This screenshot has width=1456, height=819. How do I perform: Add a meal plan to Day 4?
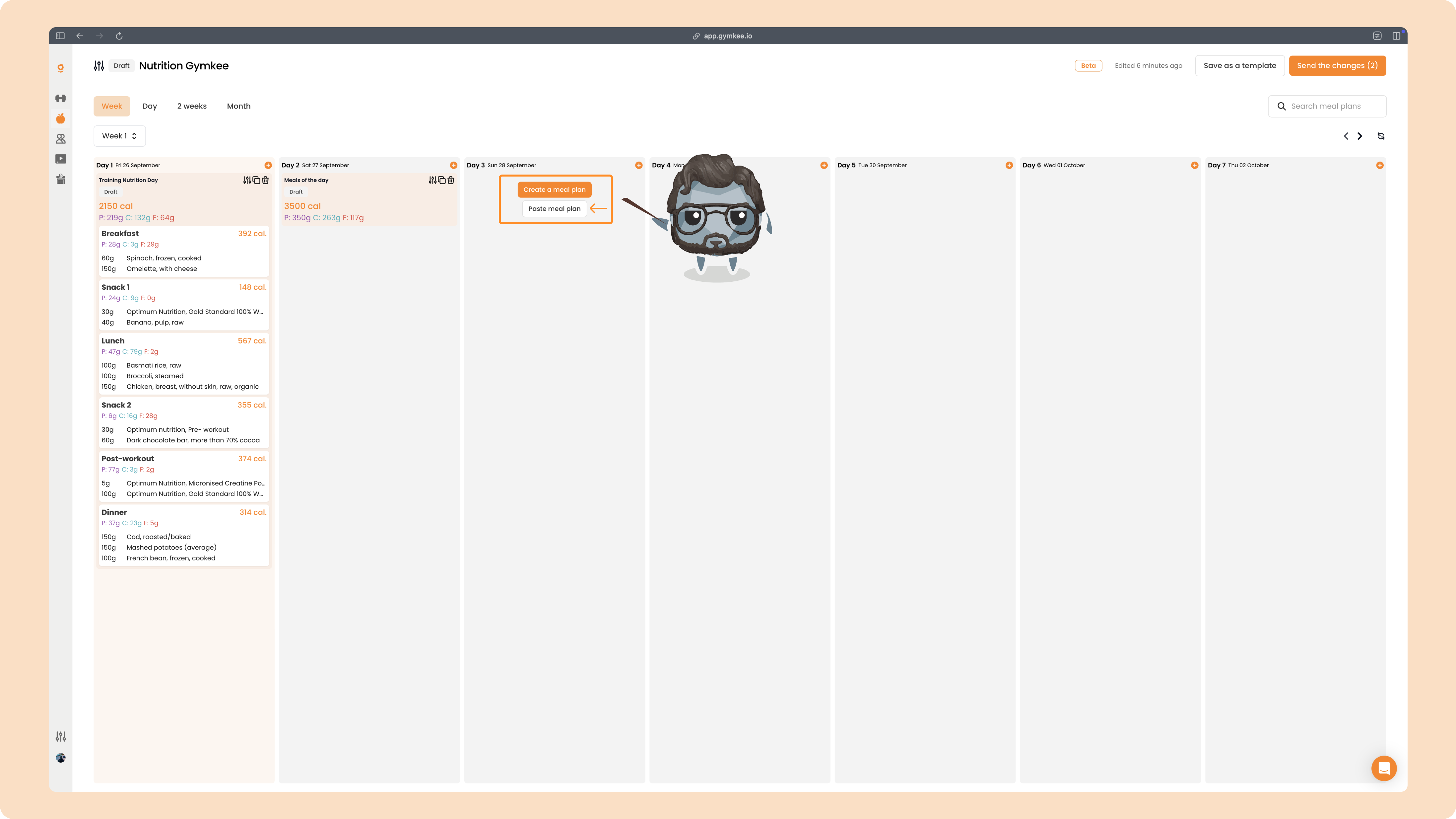(824, 165)
